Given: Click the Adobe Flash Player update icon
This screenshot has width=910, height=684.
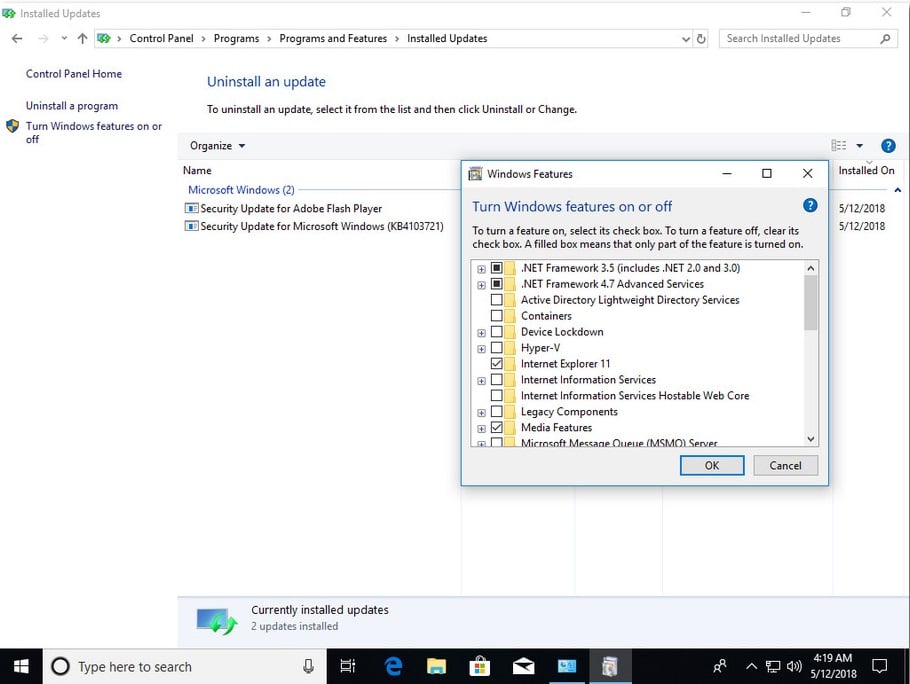Looking at the screenshot, I should (191, 208).
